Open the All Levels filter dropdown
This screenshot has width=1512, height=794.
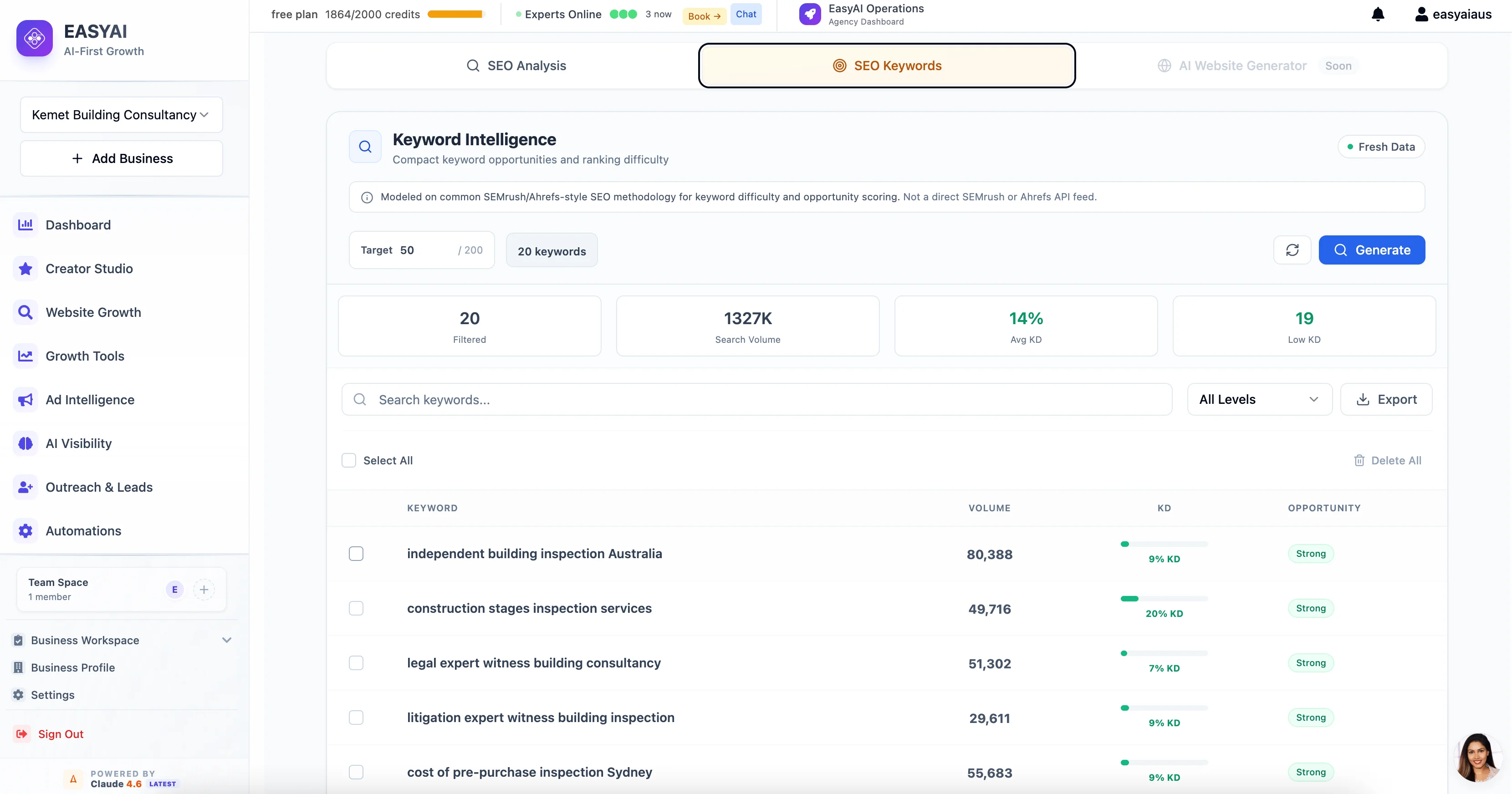(x=1258, y=399)
